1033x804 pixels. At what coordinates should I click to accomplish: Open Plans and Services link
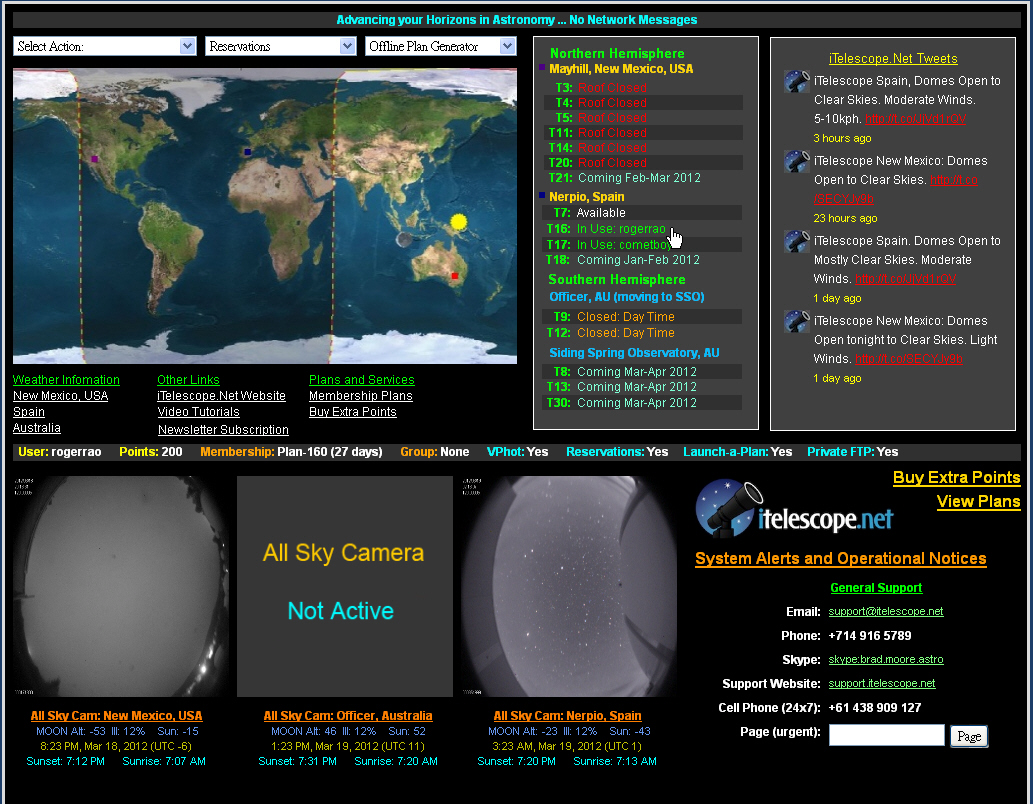pyautogui.click(x=362, y=380)
